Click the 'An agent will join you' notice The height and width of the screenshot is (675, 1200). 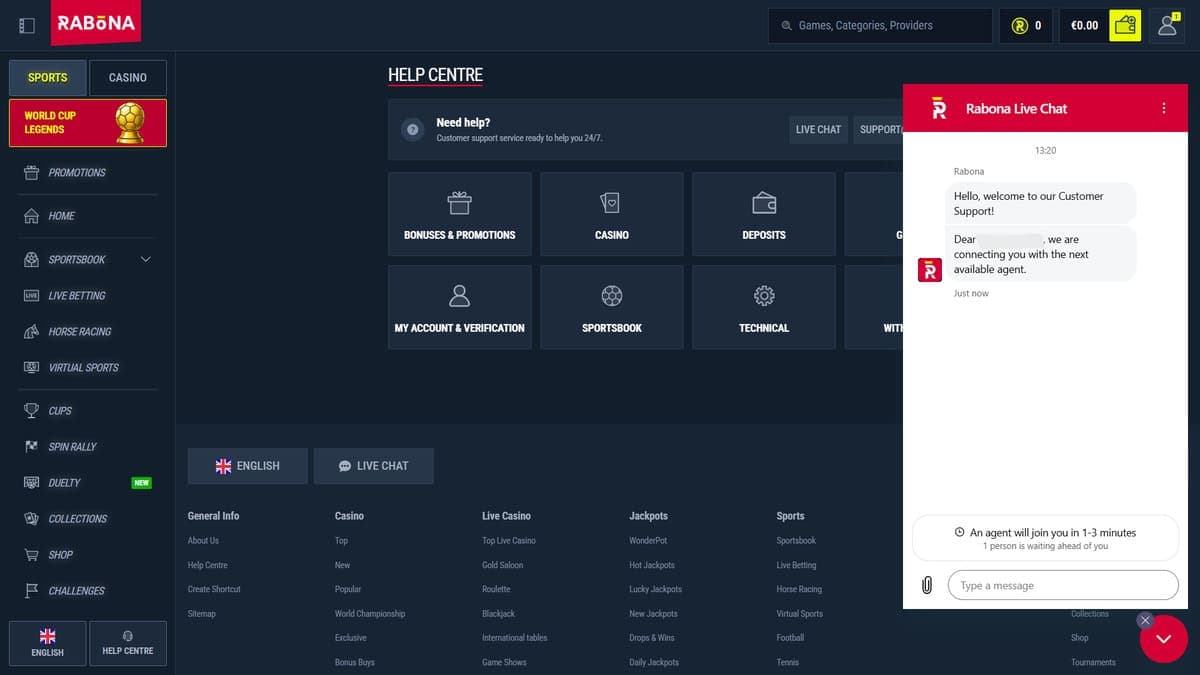click(x=1045, y=539)
